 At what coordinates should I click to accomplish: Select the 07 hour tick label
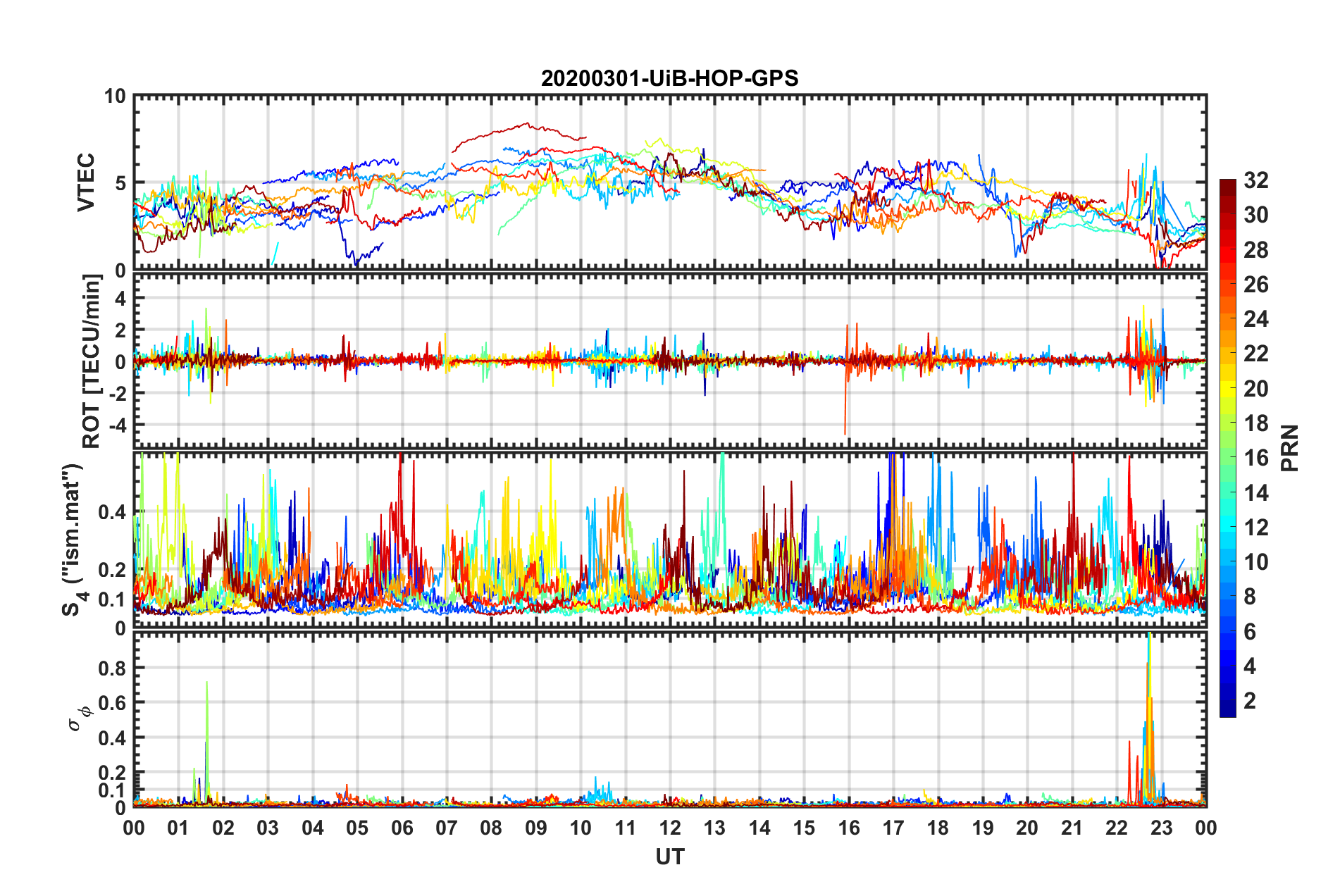tap(447, 828)
